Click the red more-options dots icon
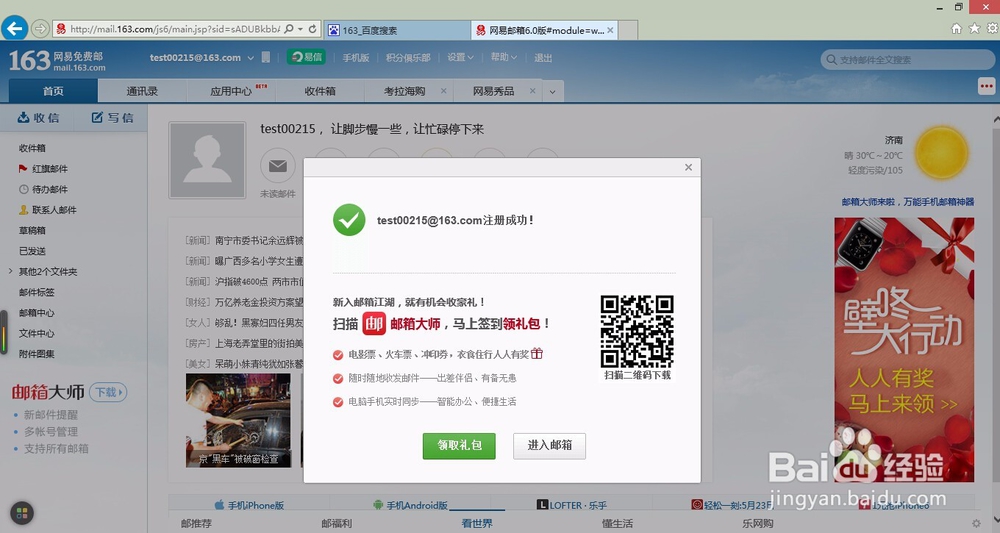Image resolution: width=1000 pixels, height=533 pixels. click(x=986, y=86)
